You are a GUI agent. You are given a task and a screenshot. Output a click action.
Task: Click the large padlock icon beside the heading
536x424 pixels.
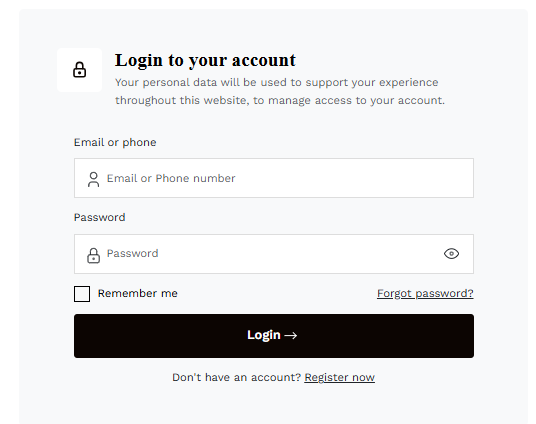tap(79, 70)
